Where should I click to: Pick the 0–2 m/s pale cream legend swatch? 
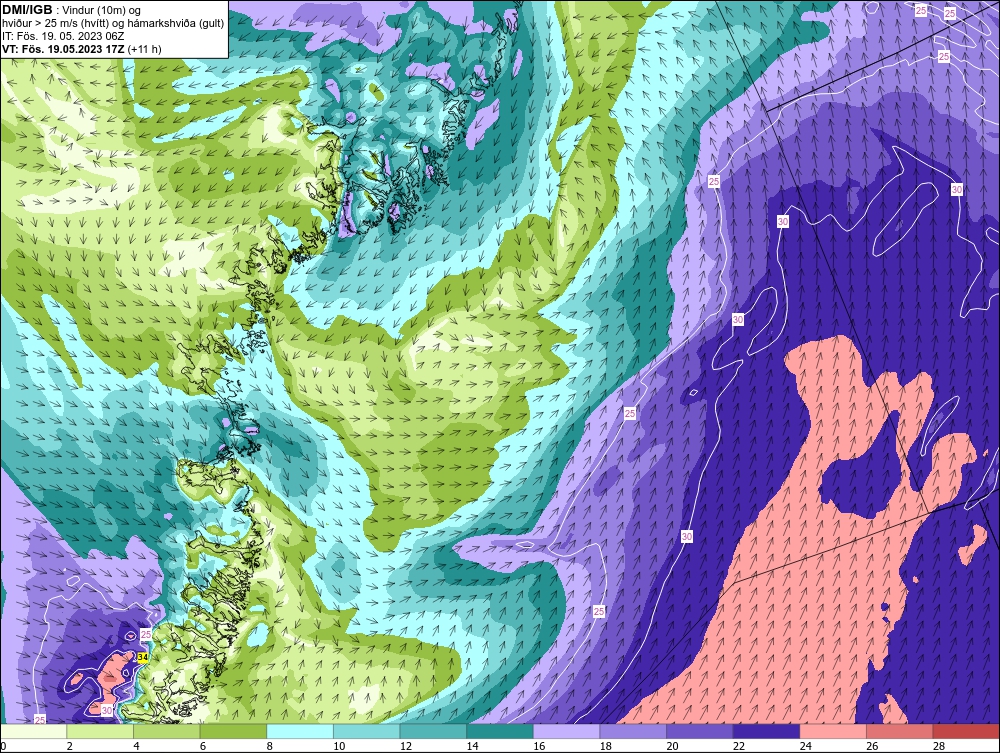tap(33, 731)
